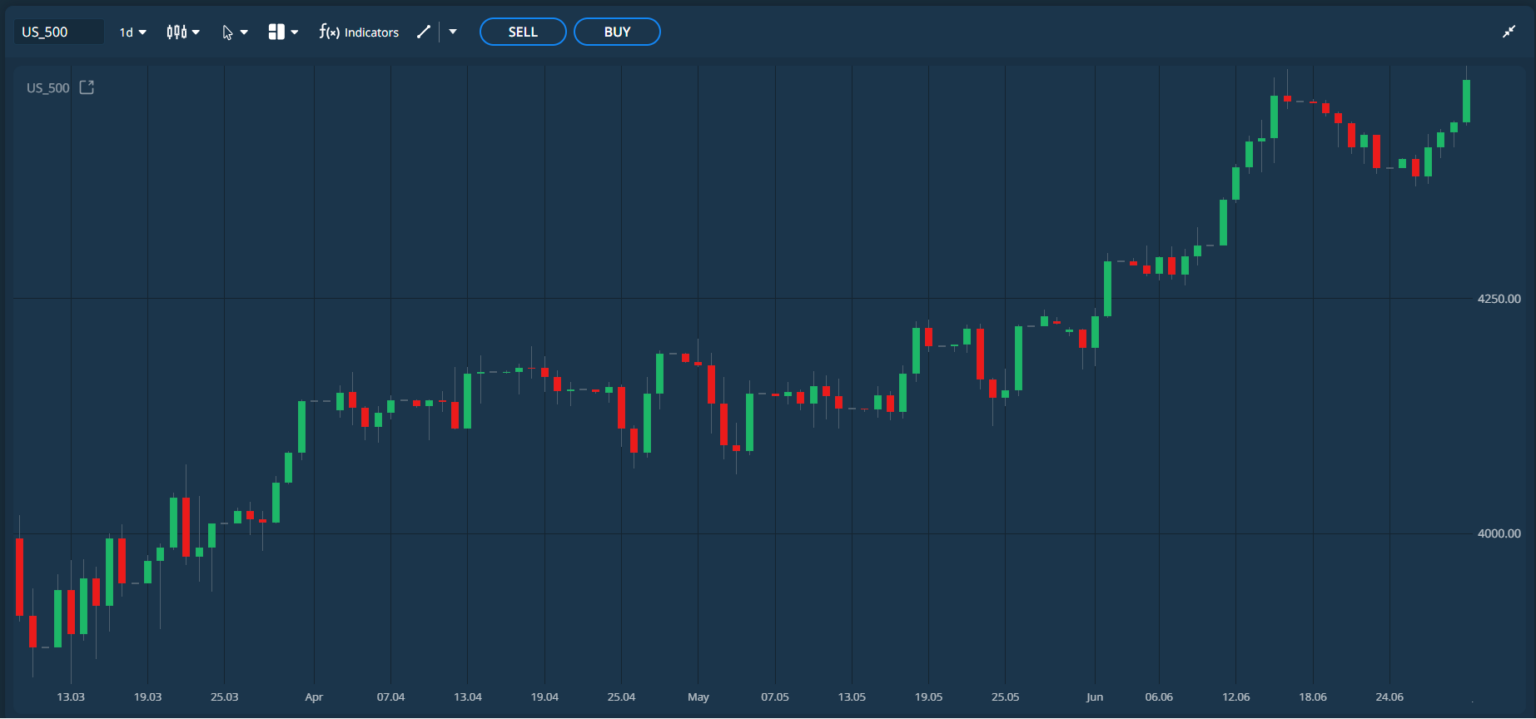Select the cursor pointer tool

pyautogui.click(x=228, y=32)
